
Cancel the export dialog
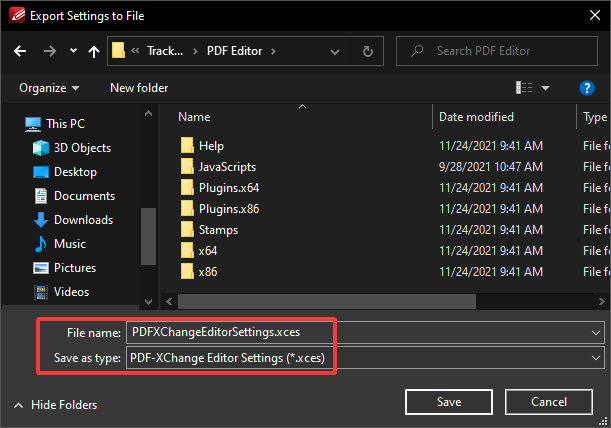click(x=549, y=402)
